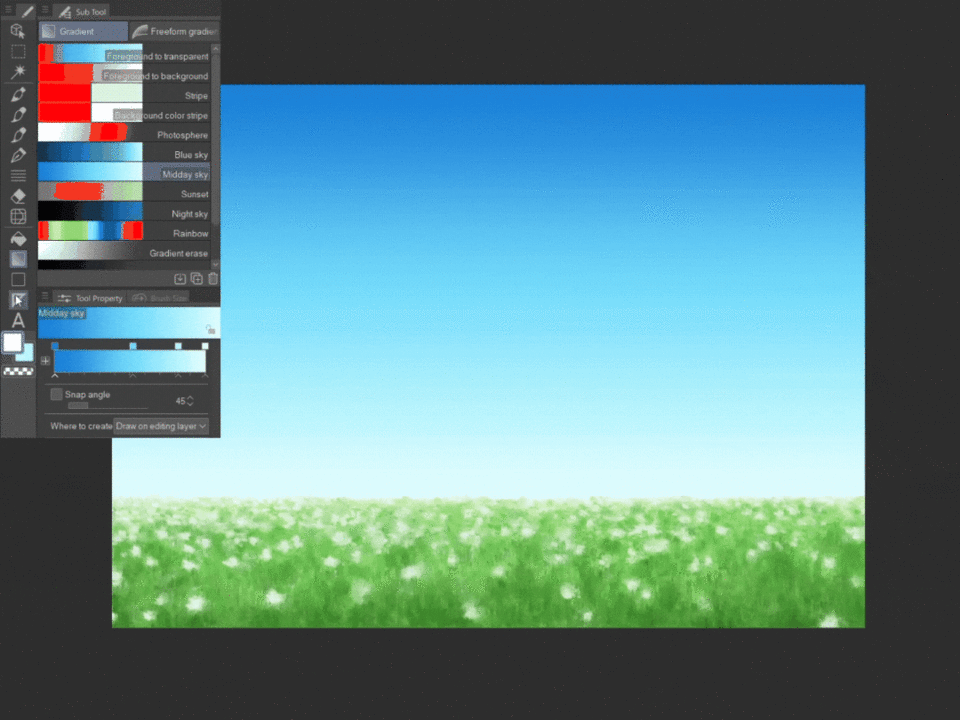This screenshot has height=720, width=960.
Task: Pick the fountain pen nib tool icon
Action: [18, 156]
